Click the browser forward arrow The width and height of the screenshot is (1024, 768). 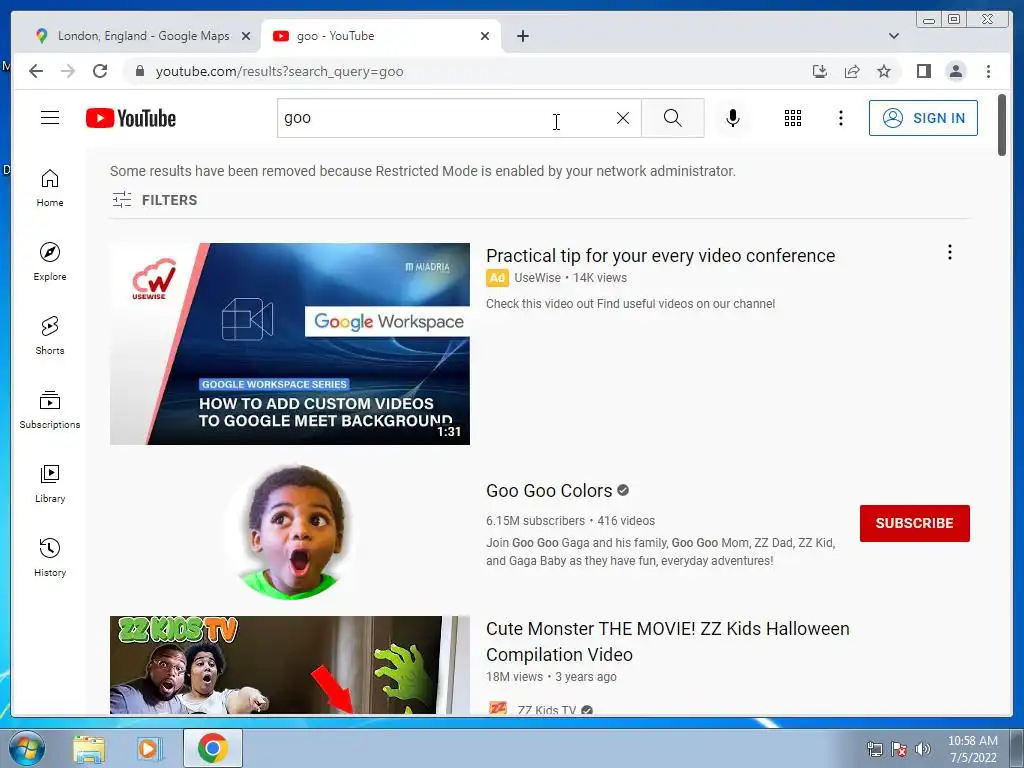click(68, 71)
